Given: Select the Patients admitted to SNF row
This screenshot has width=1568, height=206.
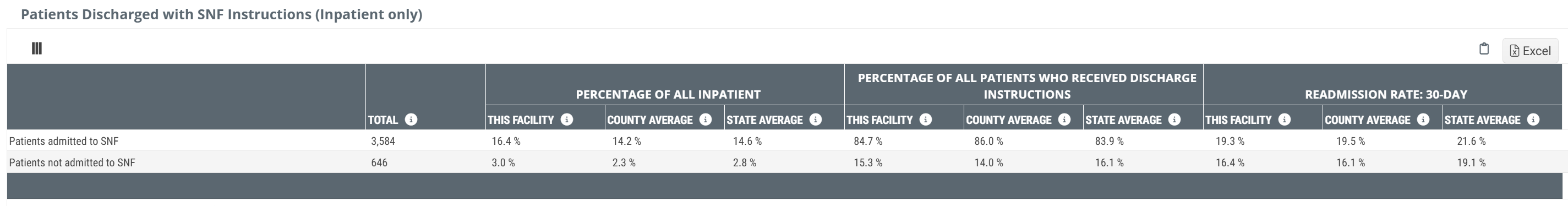Looking at the screenshot, I should 784,141.
